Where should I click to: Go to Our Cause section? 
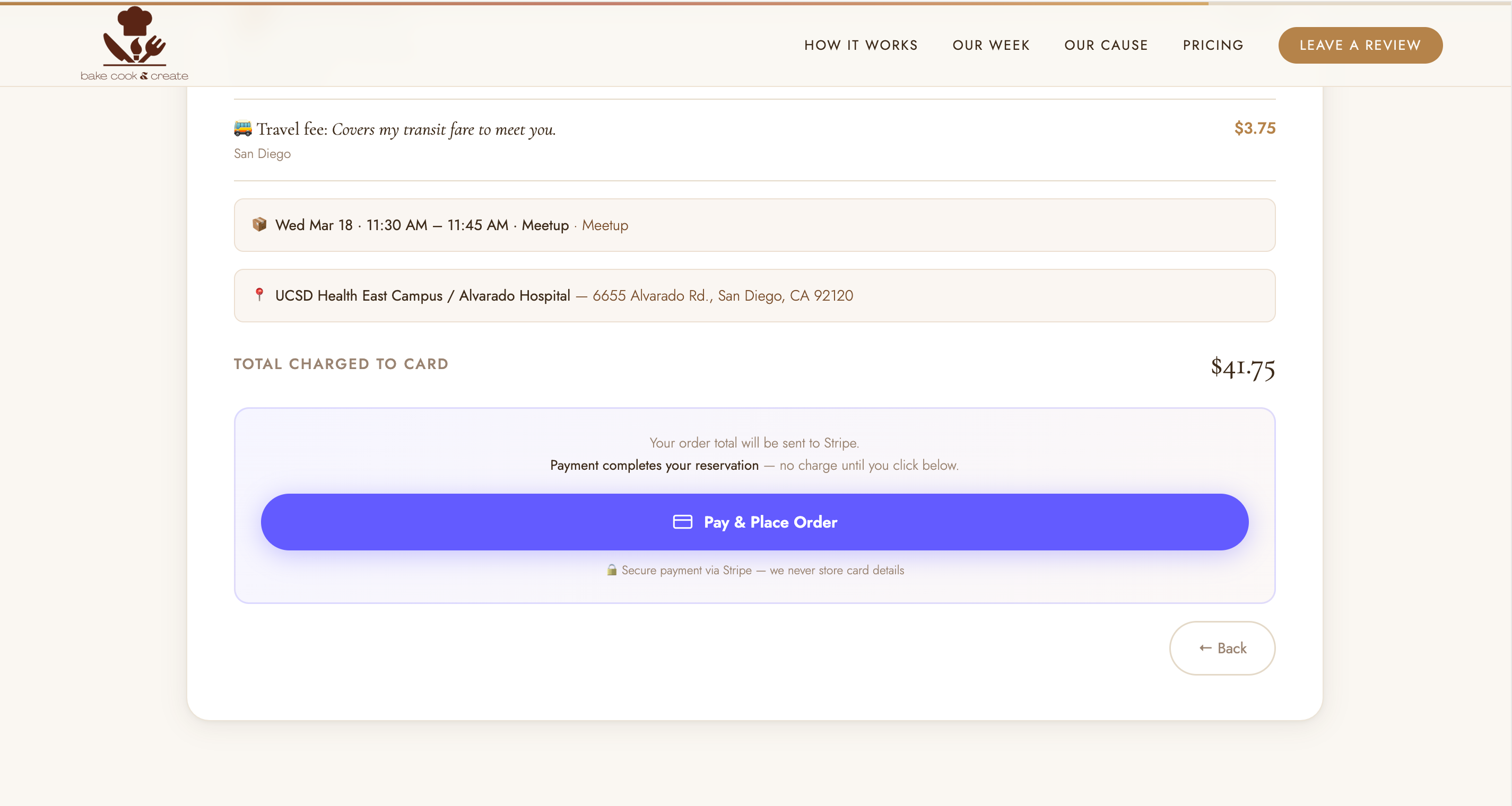coord(1106,45)
